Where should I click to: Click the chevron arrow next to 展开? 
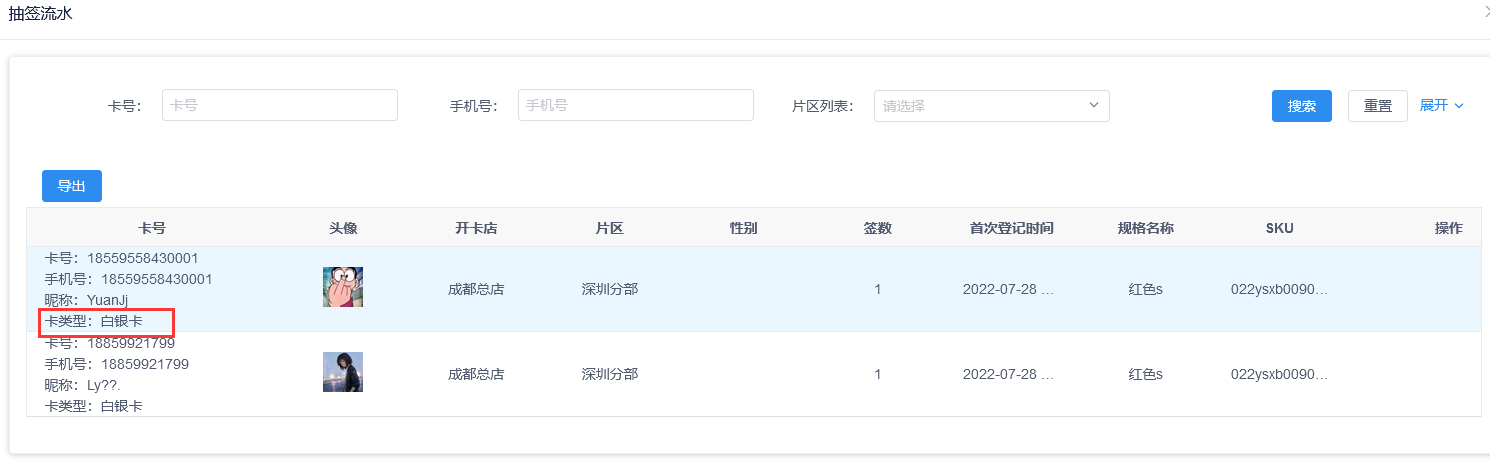pos(1459,106)
